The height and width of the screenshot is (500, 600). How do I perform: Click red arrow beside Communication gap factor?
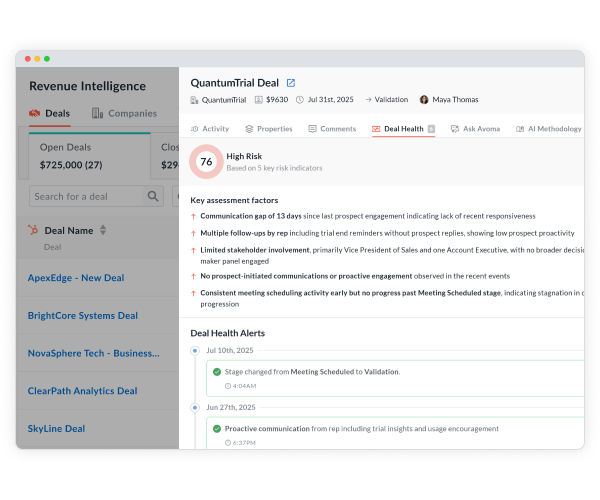point(194,217)
